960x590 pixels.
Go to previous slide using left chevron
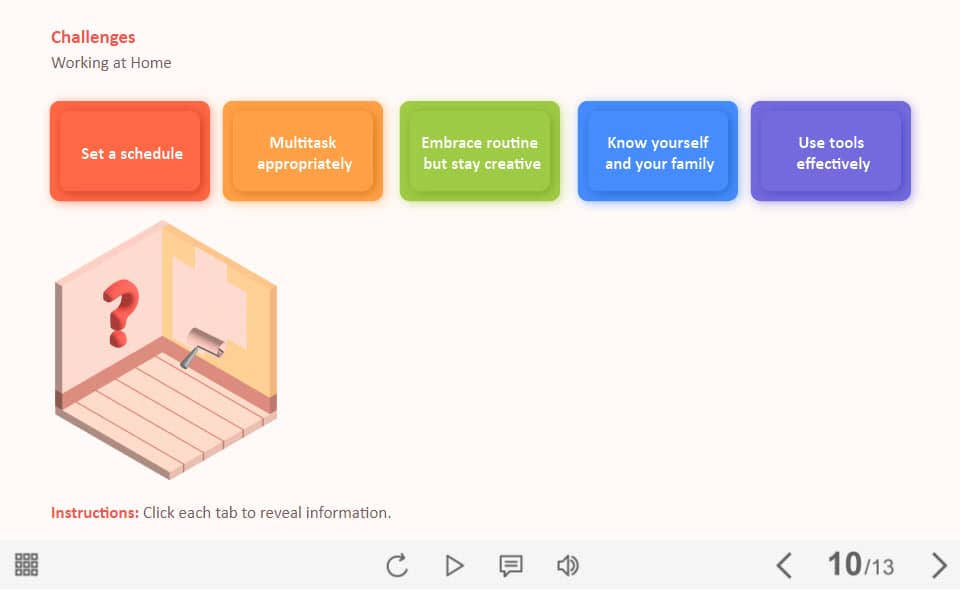point(784,566)
